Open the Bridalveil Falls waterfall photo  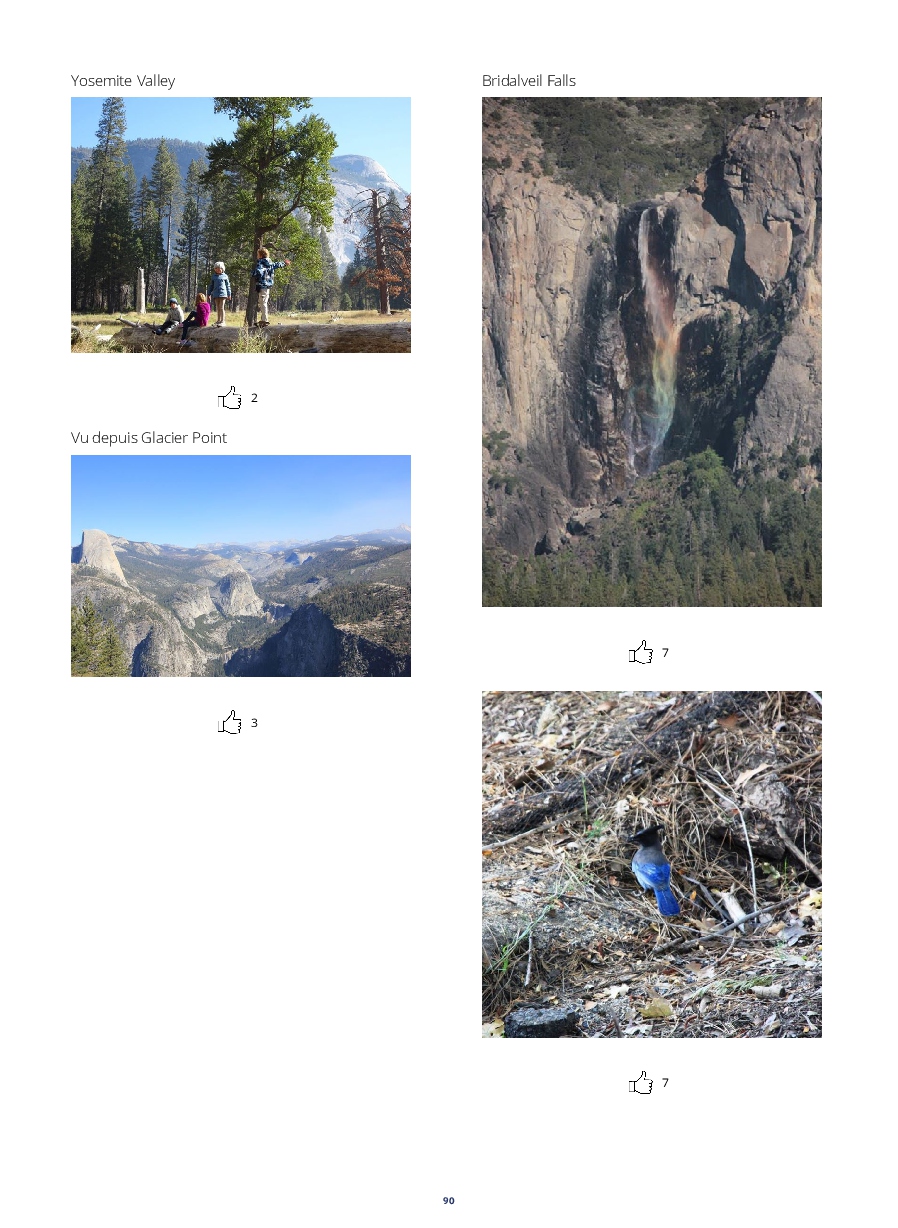pyautogui.click(x=652, y=352)
